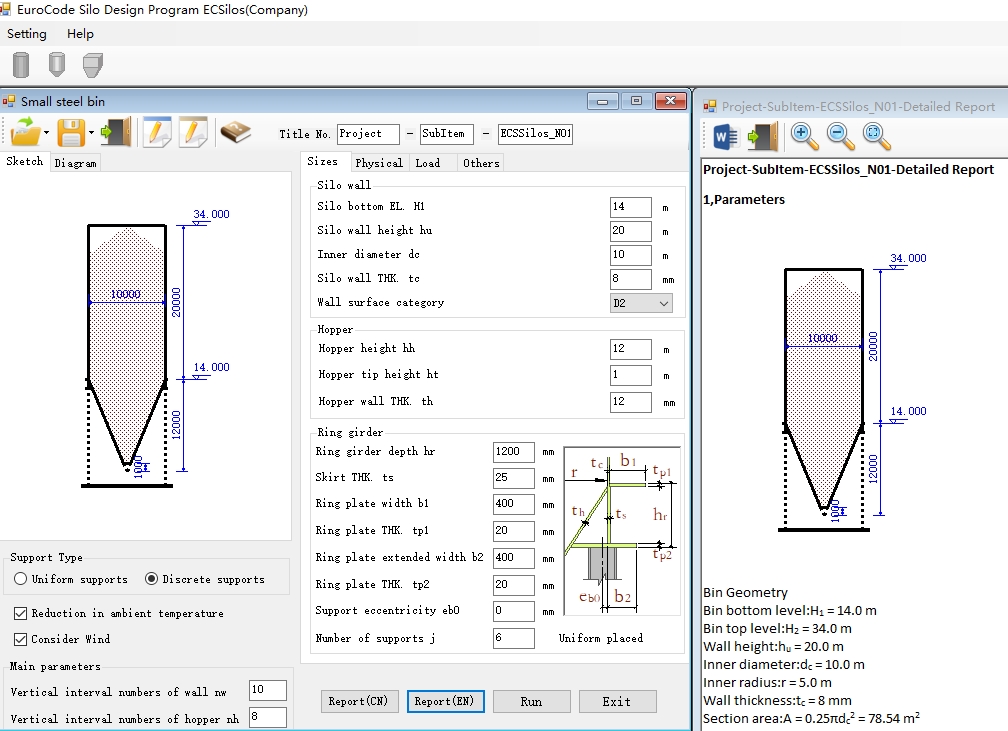Viewport: 1008px width, 731px height.
Task: Click the Hopper wall THK. th field
Action: (x=631, y=402)
